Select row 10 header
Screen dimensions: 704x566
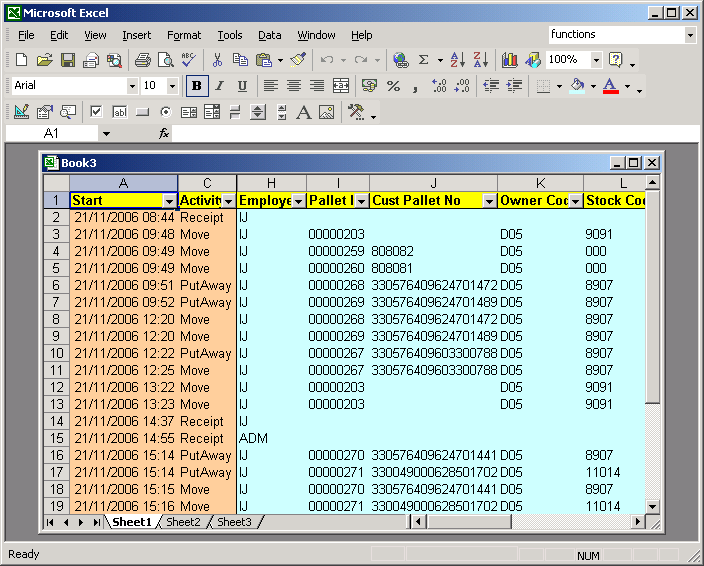pyautogui.click(x=57, y=353)
